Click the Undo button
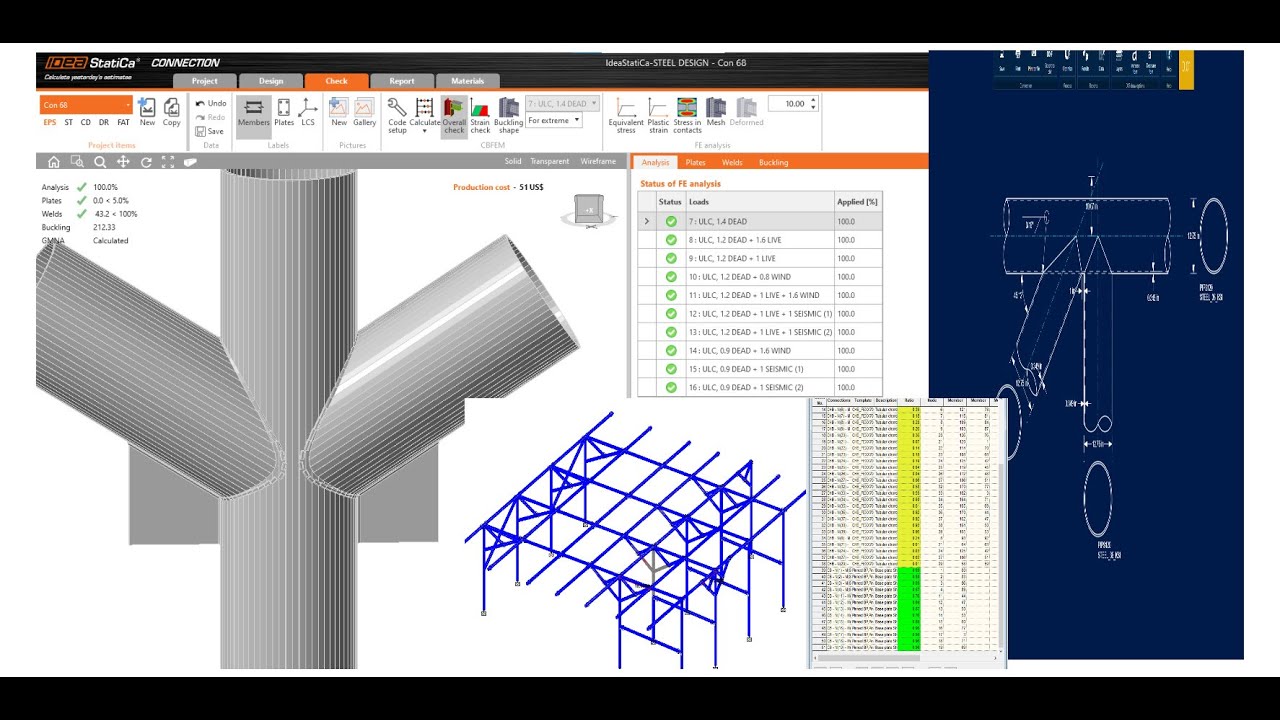 211,103
